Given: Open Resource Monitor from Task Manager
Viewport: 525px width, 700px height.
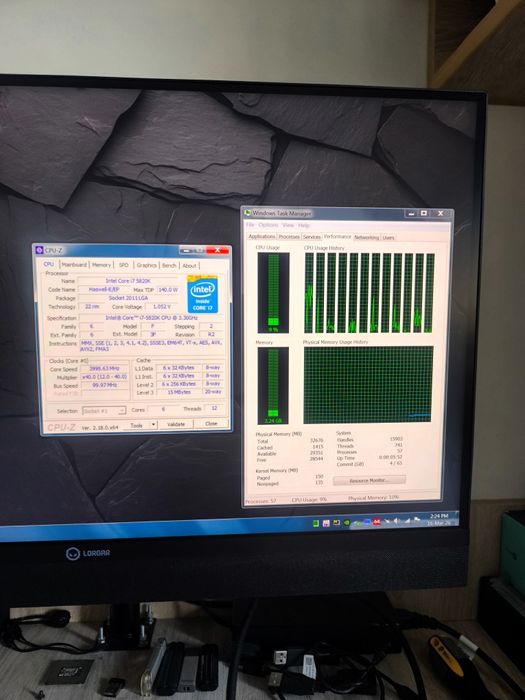Looking at the screenshot, I should [x=369, y=480].
